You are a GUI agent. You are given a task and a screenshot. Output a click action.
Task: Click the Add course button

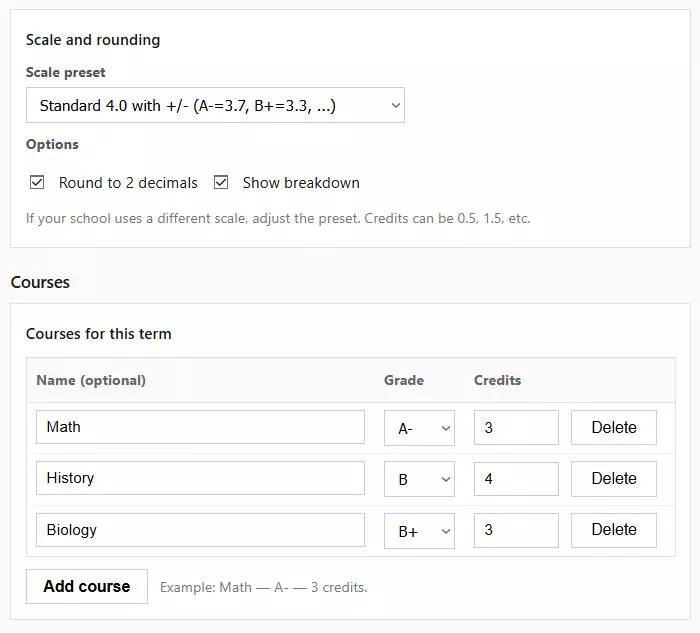(x=87, y=587)
